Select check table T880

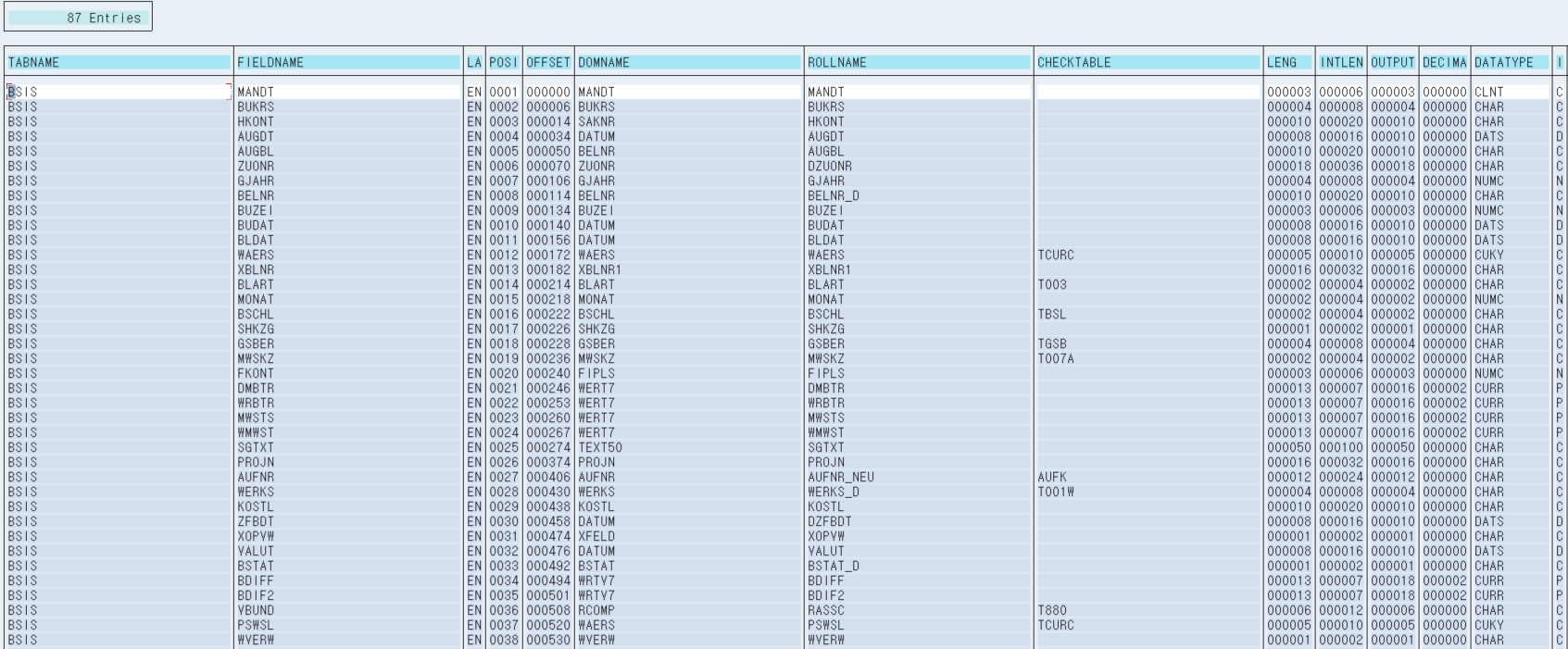click(x=1052, y=610)
